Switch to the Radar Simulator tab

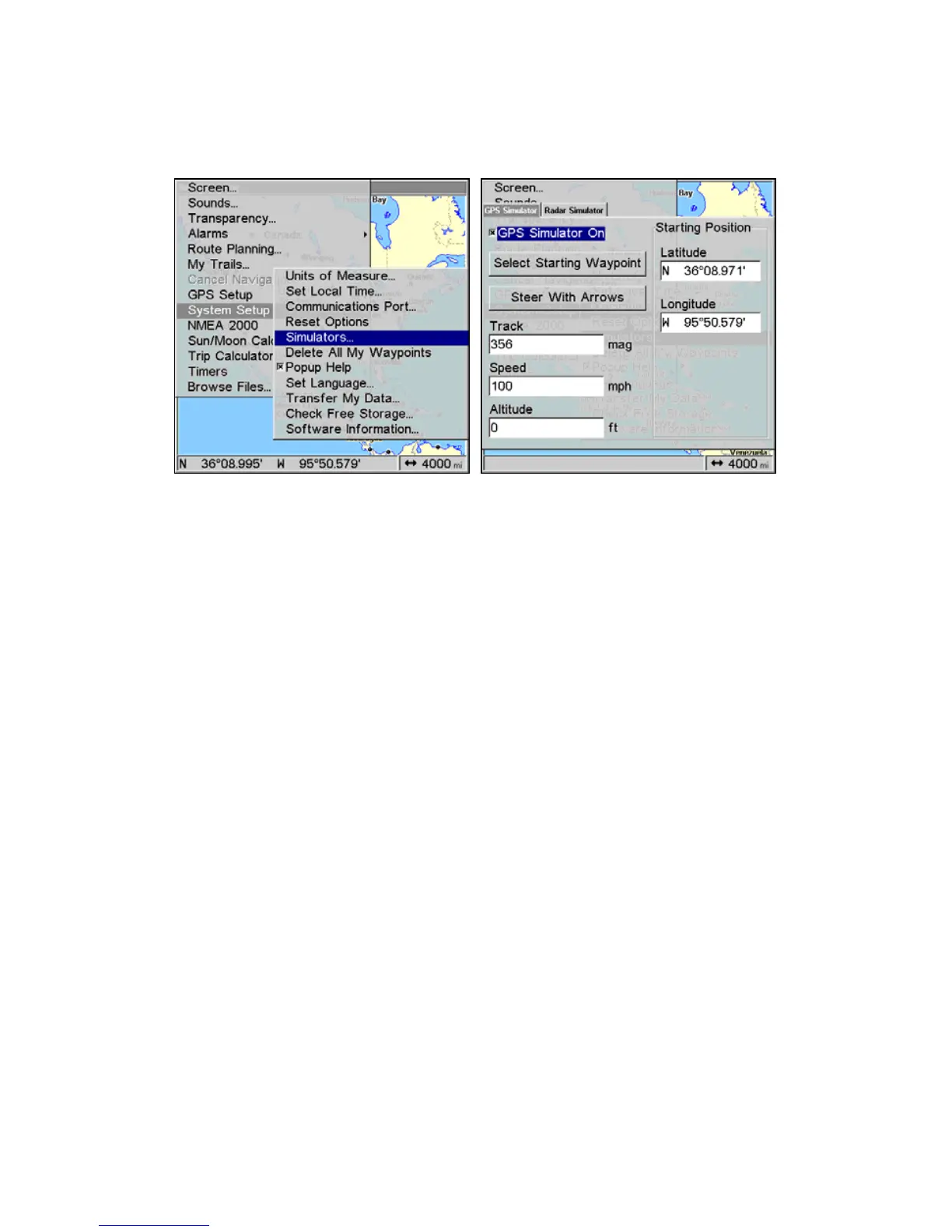click(574, 210)
